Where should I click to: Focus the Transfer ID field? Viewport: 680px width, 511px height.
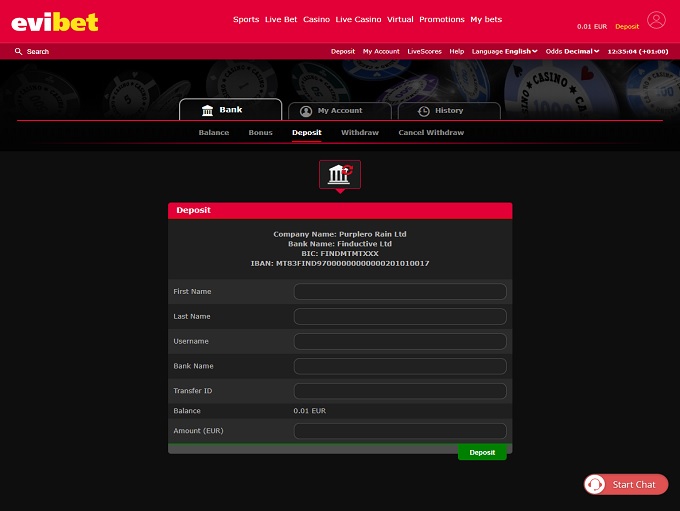click(400, 391)
